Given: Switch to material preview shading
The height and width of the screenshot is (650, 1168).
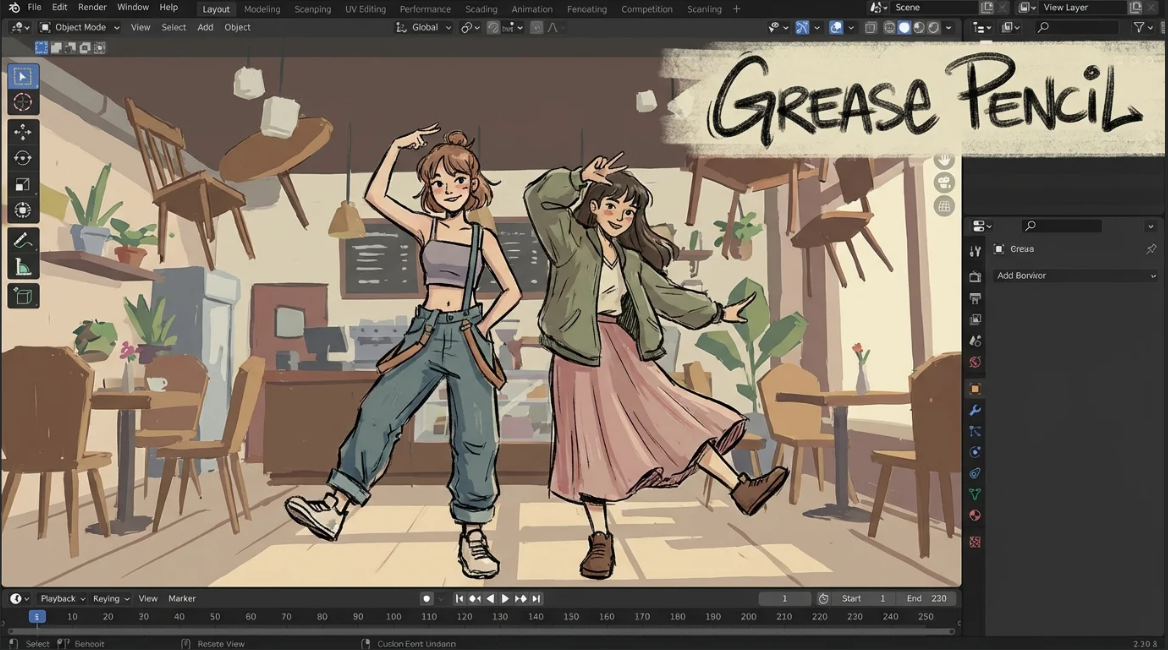Looking at the screenshot, I should click(x=919, y=28).
